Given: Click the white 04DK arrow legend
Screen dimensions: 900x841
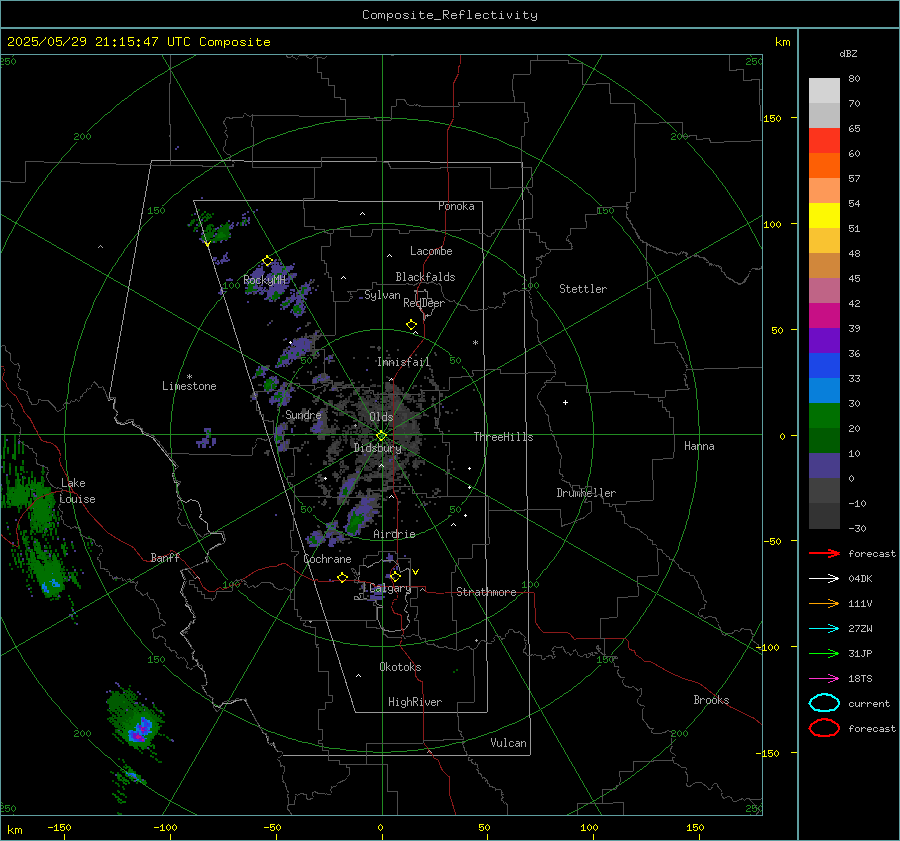Looking at the screenshot, I should click(824, 578).
